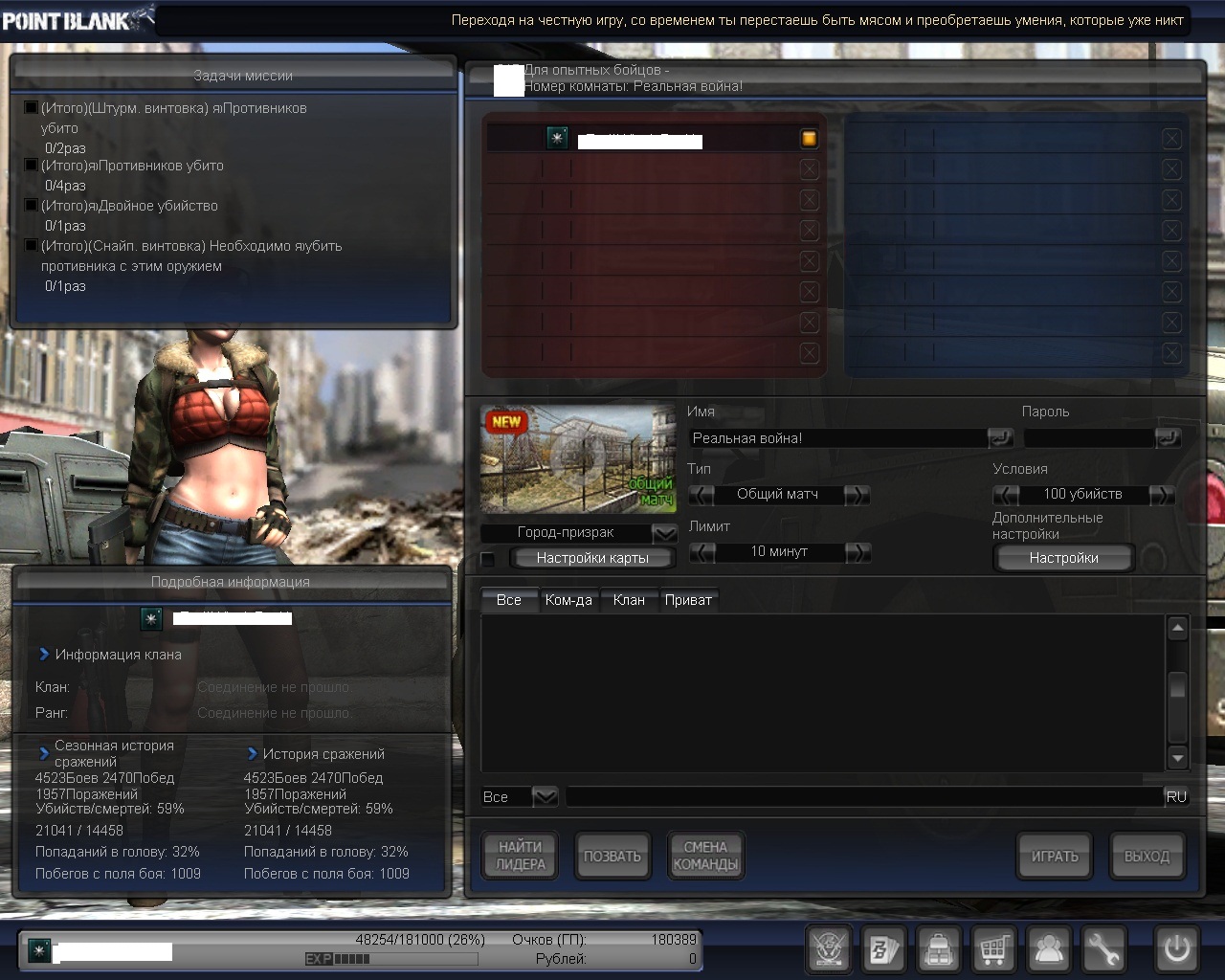The height and width of the screenshot is (980, 1225).
Task: Click the Смена команды button
Action: 705,856
